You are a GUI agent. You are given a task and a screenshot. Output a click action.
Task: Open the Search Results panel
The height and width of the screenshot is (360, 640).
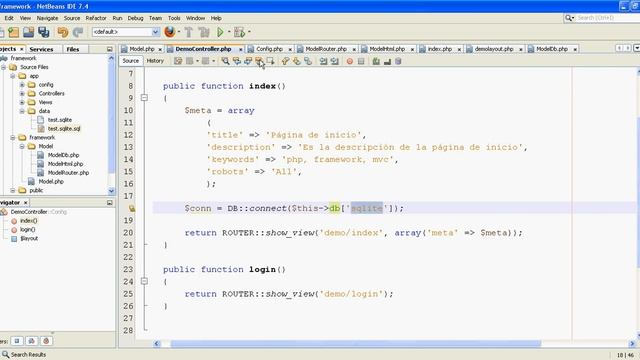click(24, 354)
